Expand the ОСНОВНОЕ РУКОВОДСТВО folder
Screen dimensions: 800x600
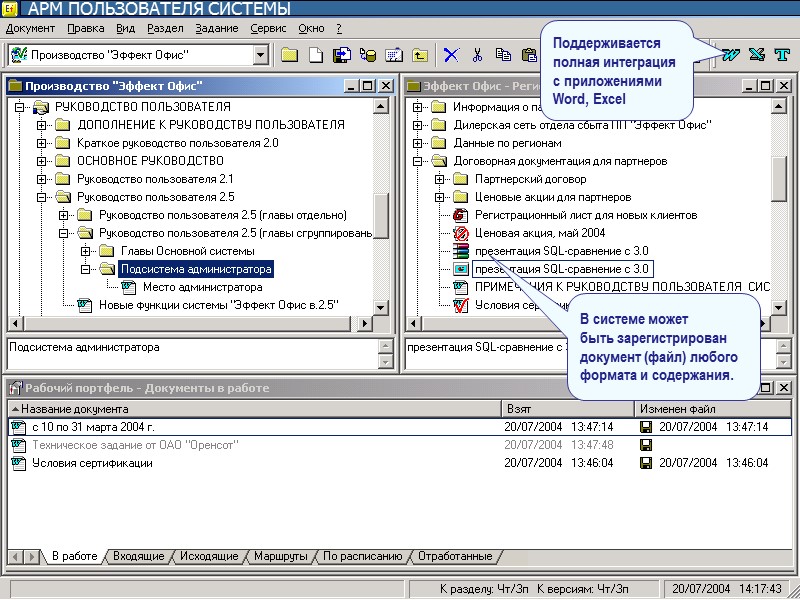41,161
